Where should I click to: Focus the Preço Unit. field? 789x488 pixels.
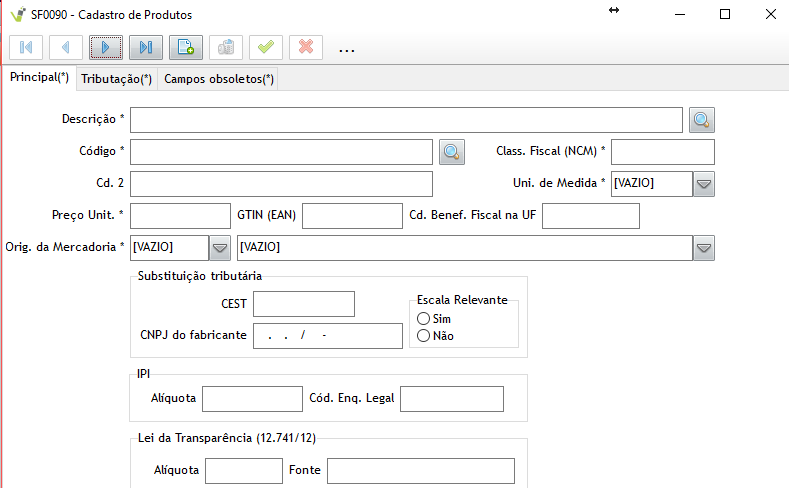pyautogui.click(x=180, y=216)
